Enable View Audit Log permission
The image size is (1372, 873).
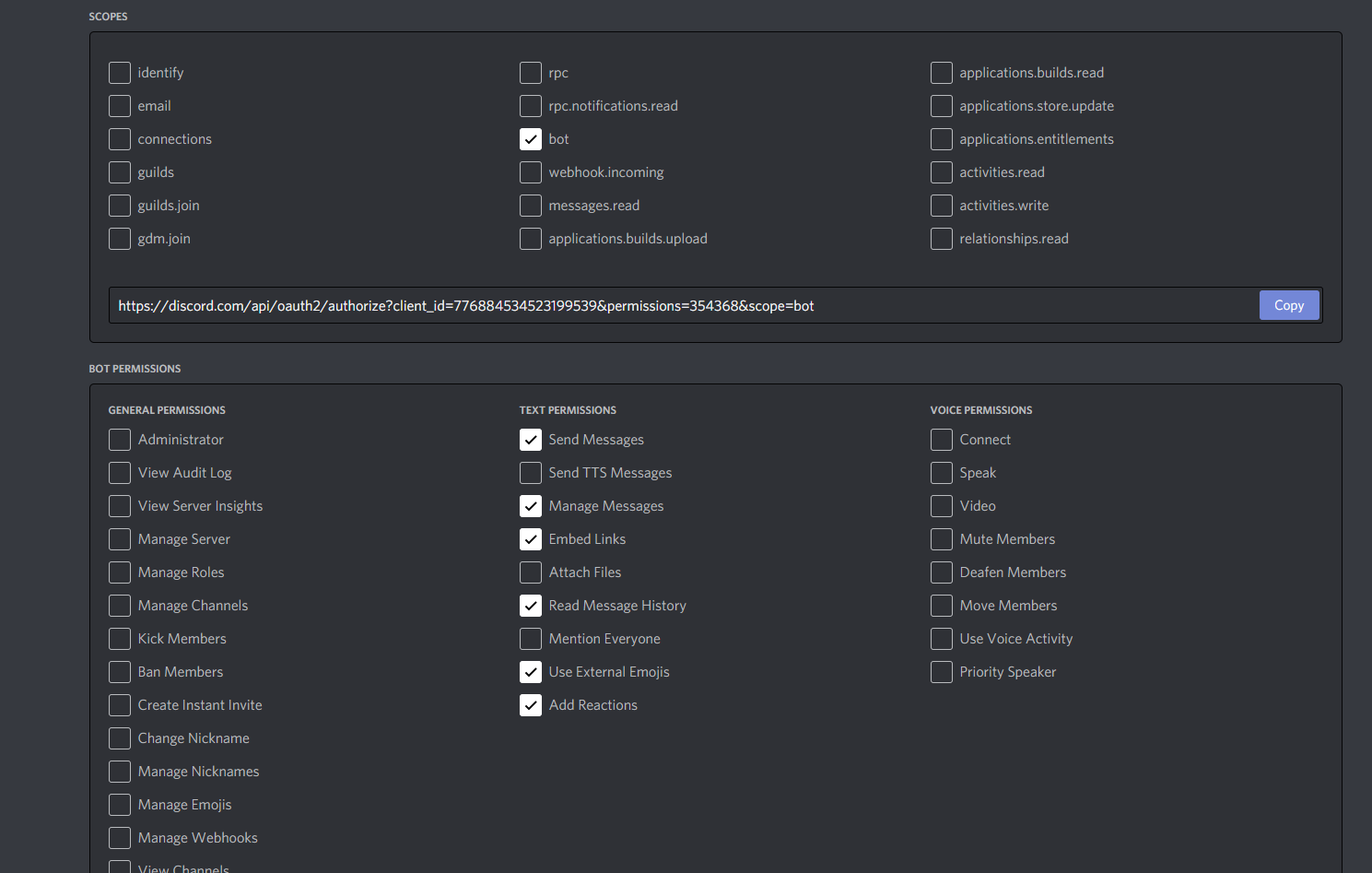[x=120, y=473]
